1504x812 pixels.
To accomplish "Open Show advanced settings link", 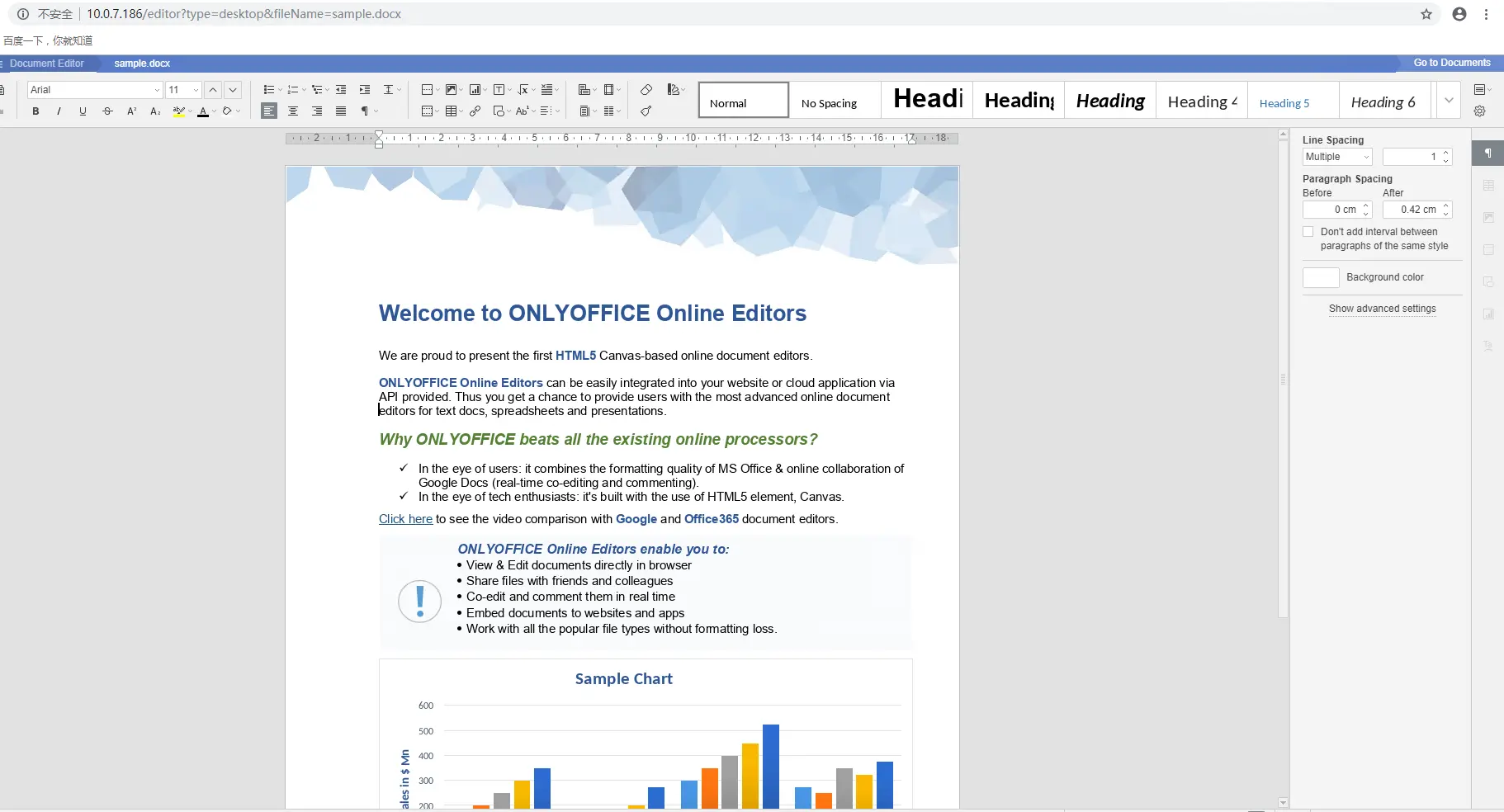I will pyautogui.click(x=1383, y=309).
